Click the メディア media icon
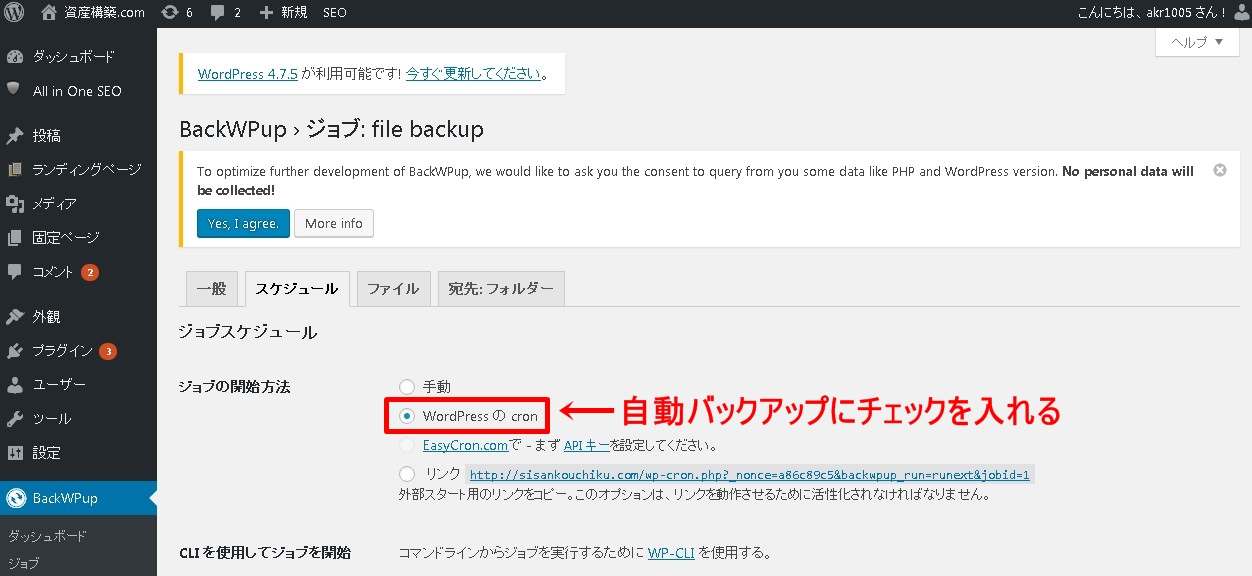 point(14,204)
